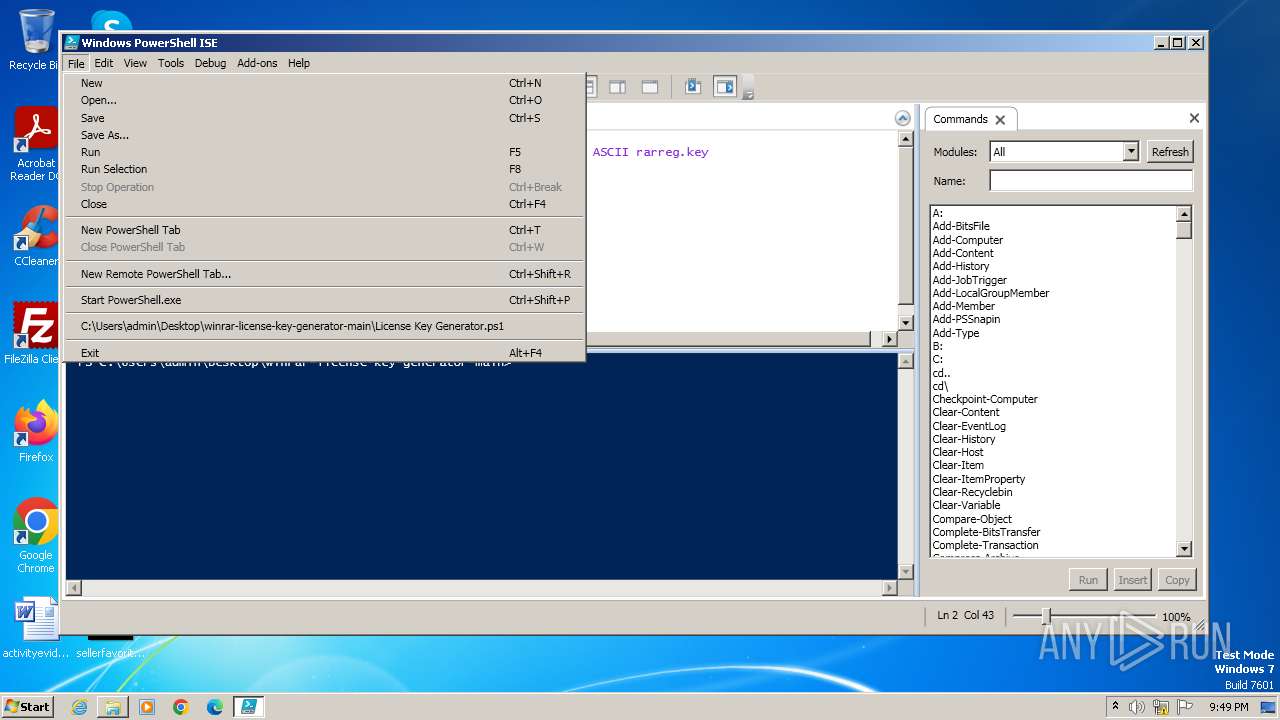Open FileZilla Client desktop icon
The height and width of the screenshot is (720, 1280).
(x=35, y=334)
